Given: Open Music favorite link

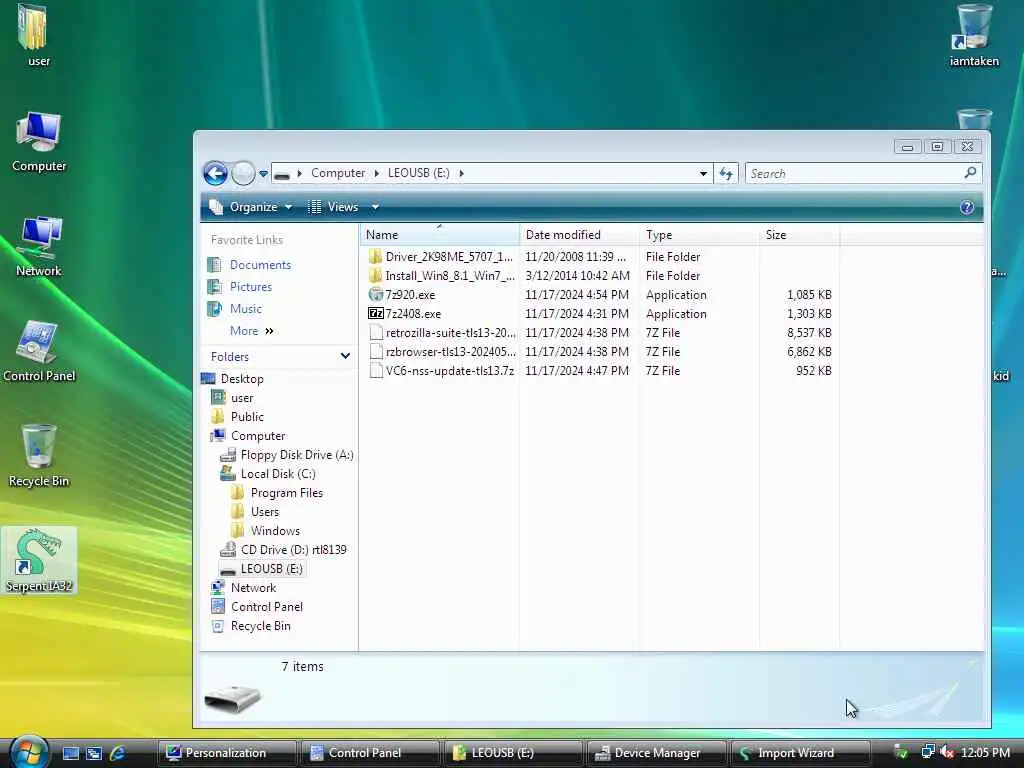Looking at the screenshot, I should point(246,309).
